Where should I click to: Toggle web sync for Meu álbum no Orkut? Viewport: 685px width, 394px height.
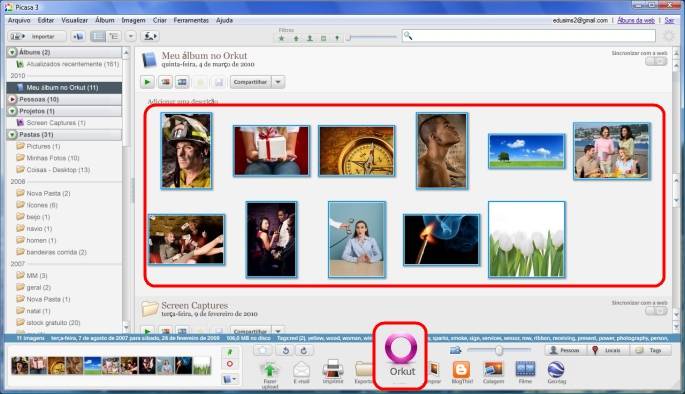point(656,62)
